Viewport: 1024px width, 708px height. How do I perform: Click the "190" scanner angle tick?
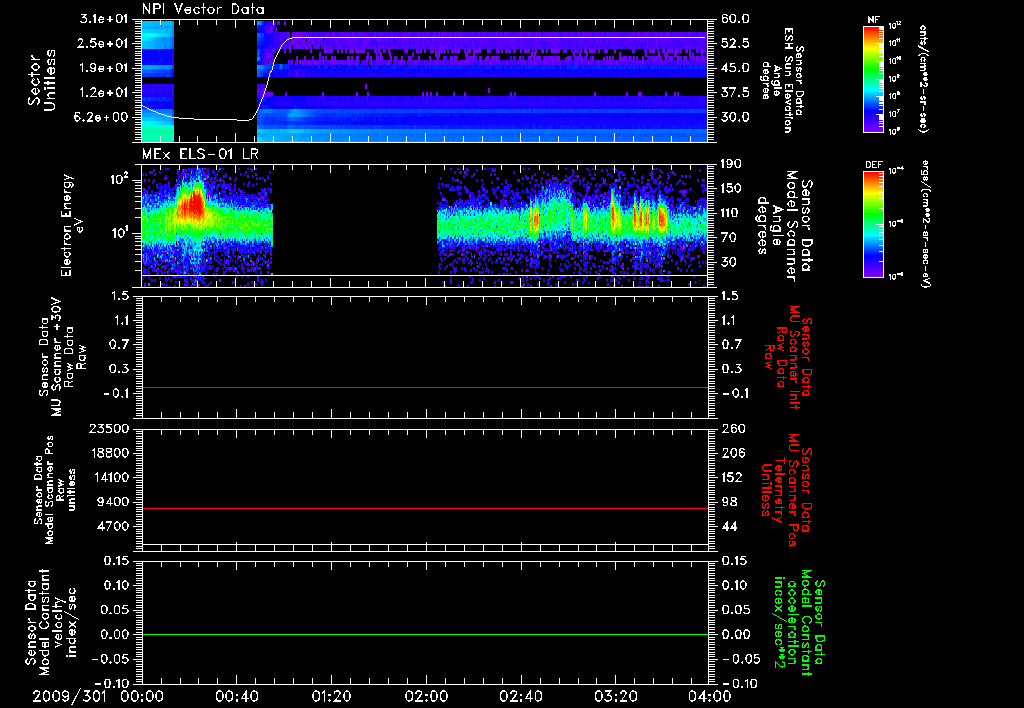(731, 164)
